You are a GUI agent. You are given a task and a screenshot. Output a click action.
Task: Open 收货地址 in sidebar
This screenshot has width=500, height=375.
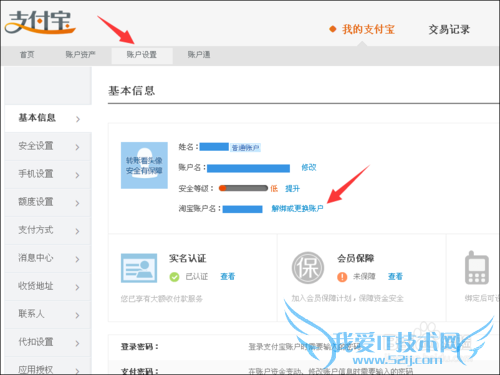(48, 286)
